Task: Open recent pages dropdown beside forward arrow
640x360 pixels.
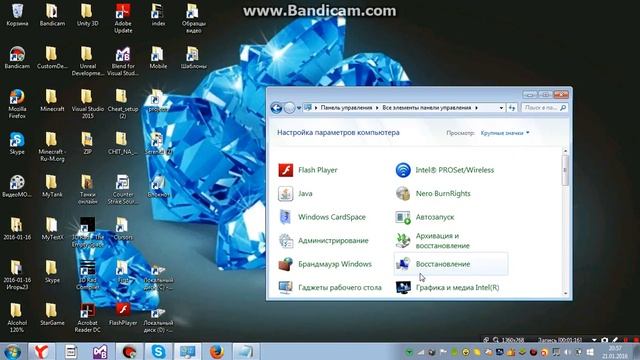Action: click(299, 108)
